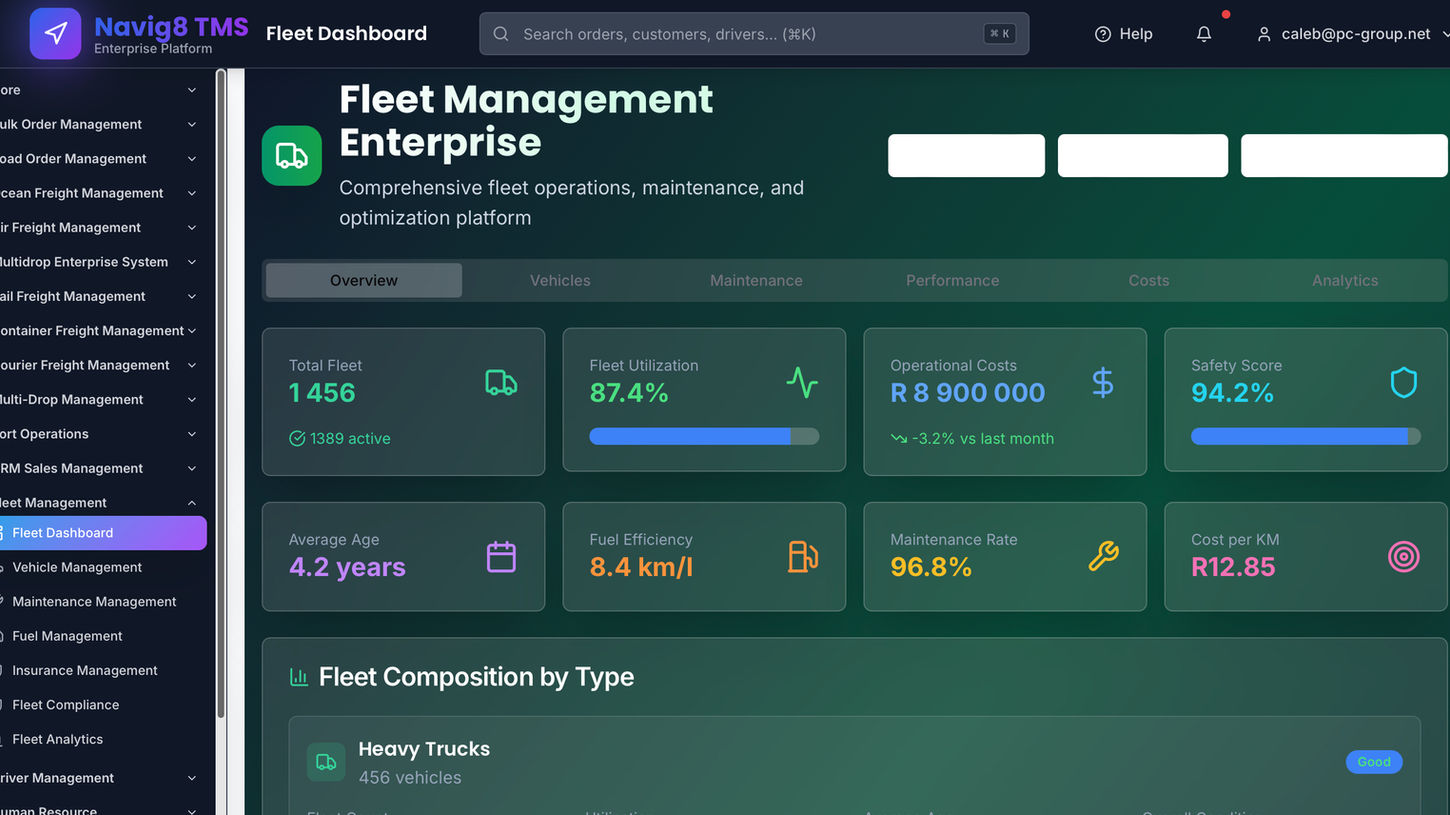
Task: Click the activity pulse icon in Fleet Utilization
Action: [802, 383]
